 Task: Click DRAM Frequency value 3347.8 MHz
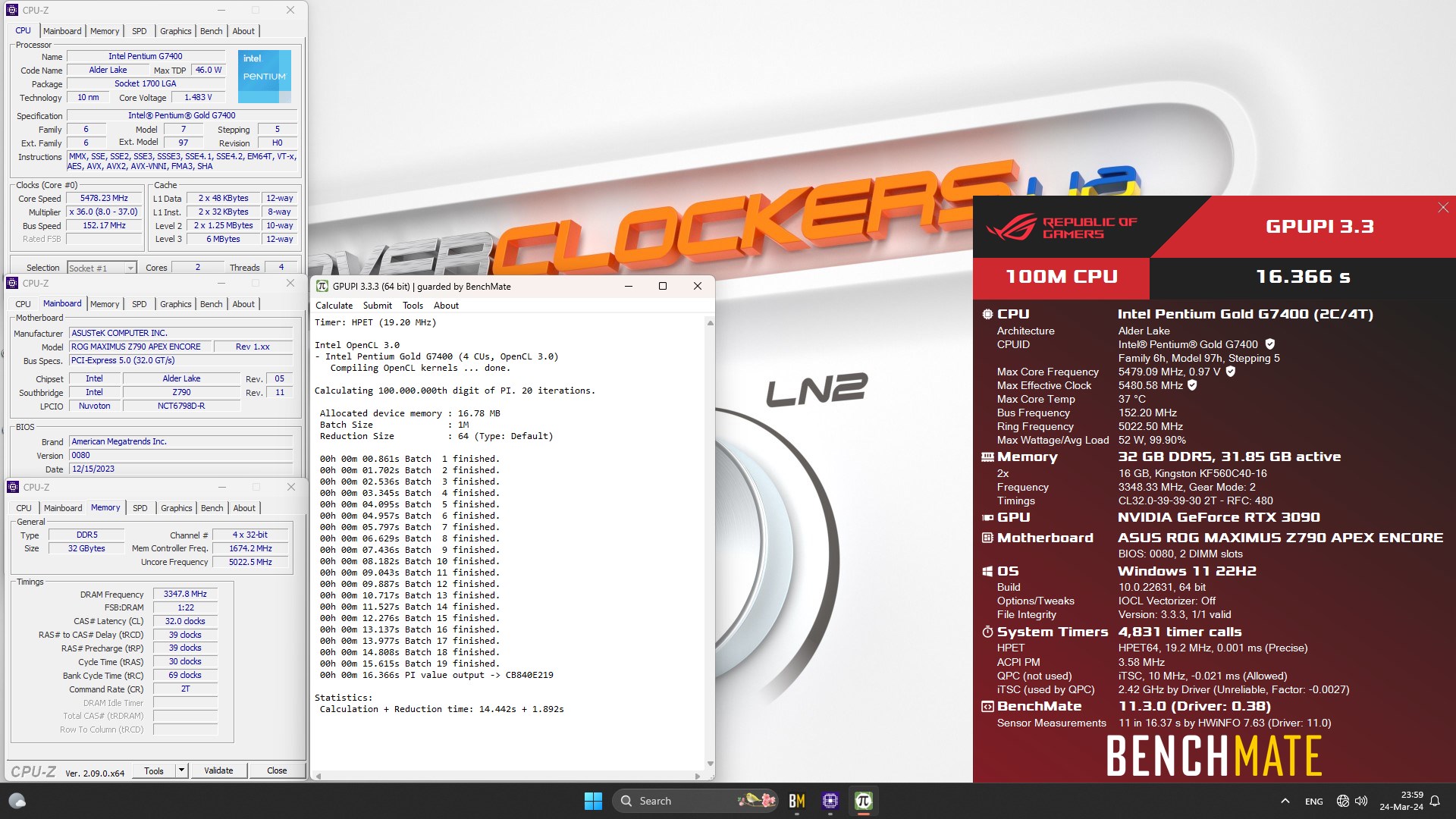[186, 594]
